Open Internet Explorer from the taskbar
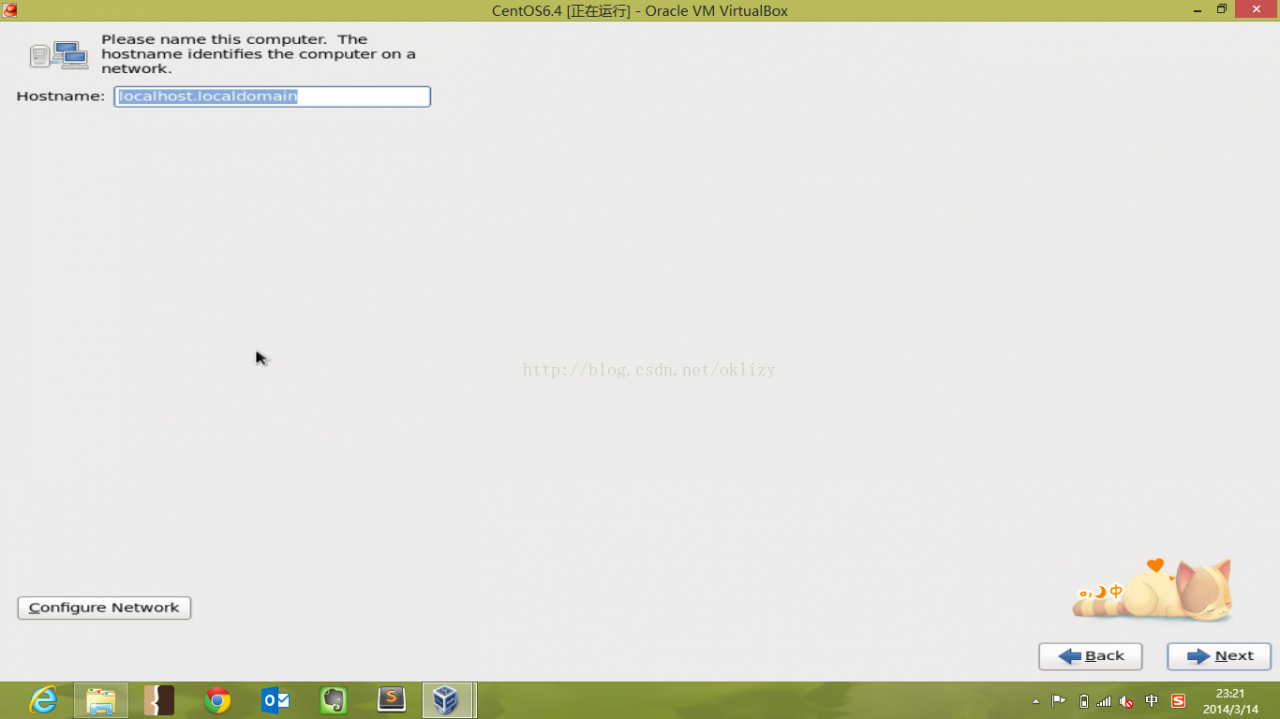This screenshot has width=1280, height=719. pyautogui.click(x=43, y=700)
